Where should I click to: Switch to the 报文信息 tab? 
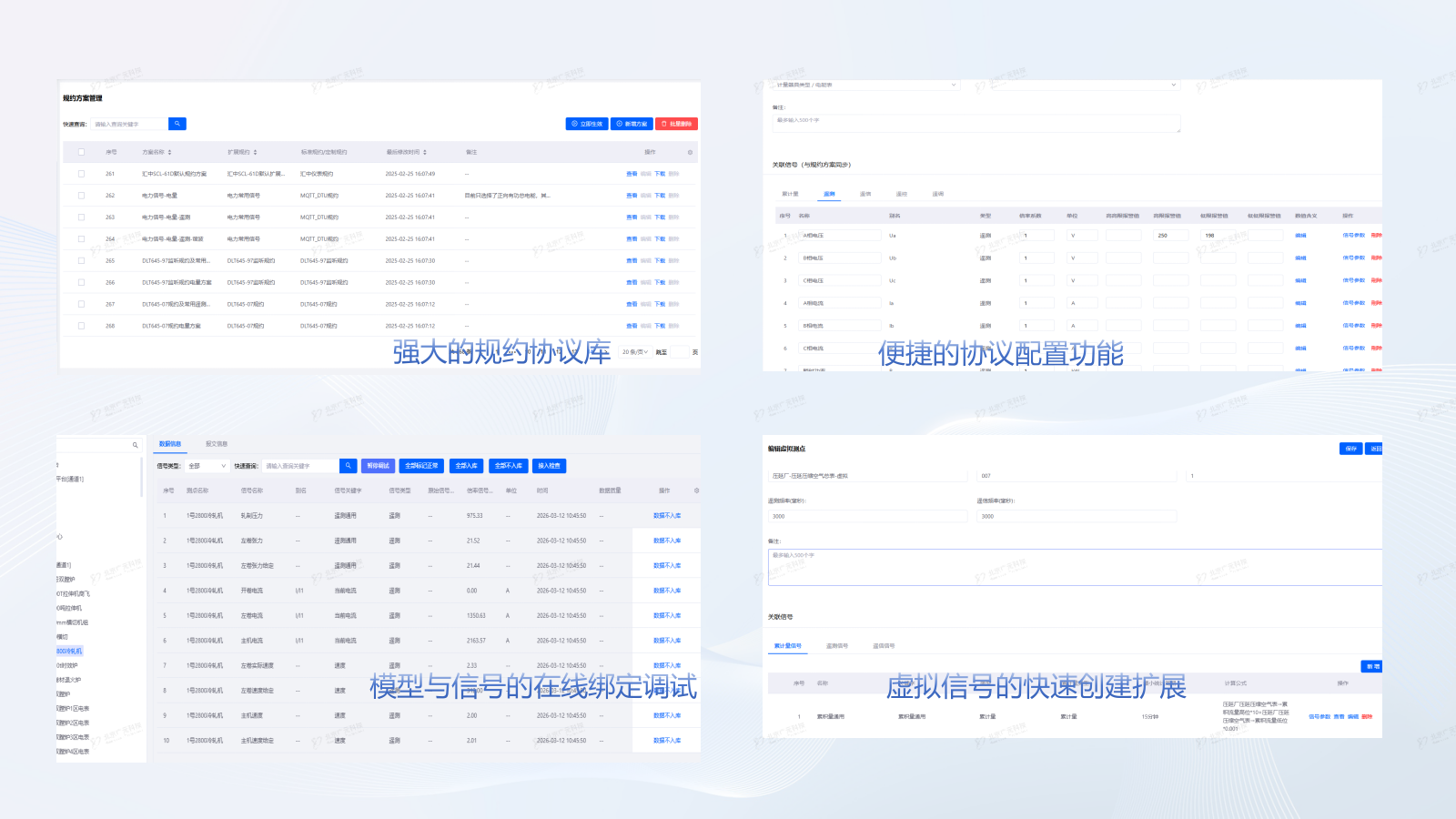pyautogui.click(x=217, y=444)
